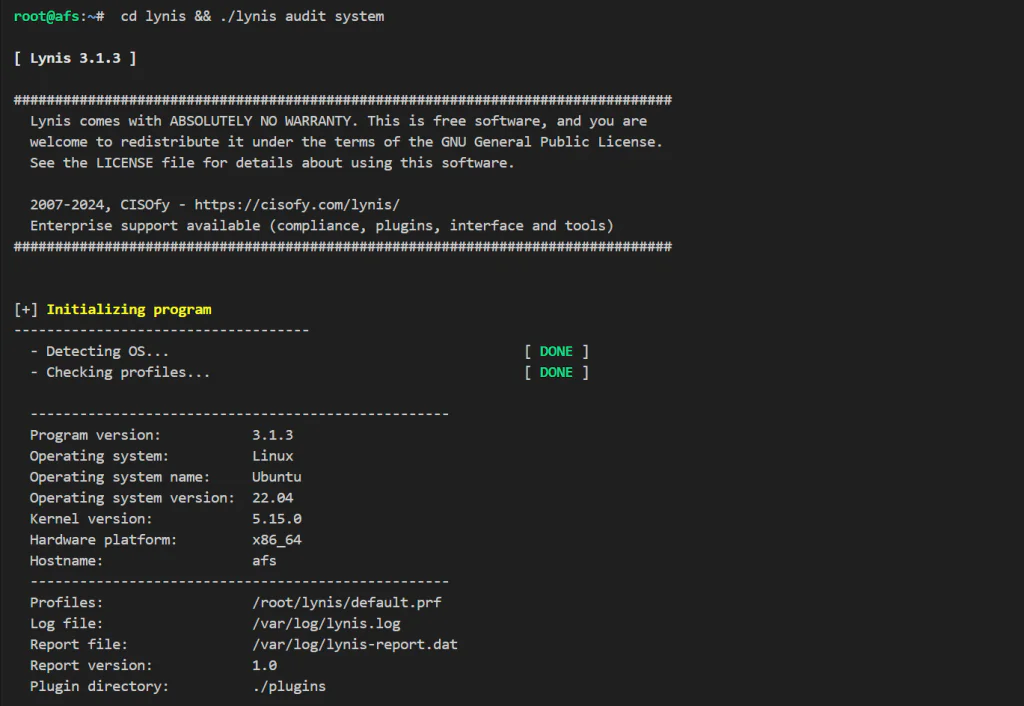The width and height of the screenshot is (1024, 706).
Task: Click the 'Operating system name:' label
Action: (x=120, y=477)
